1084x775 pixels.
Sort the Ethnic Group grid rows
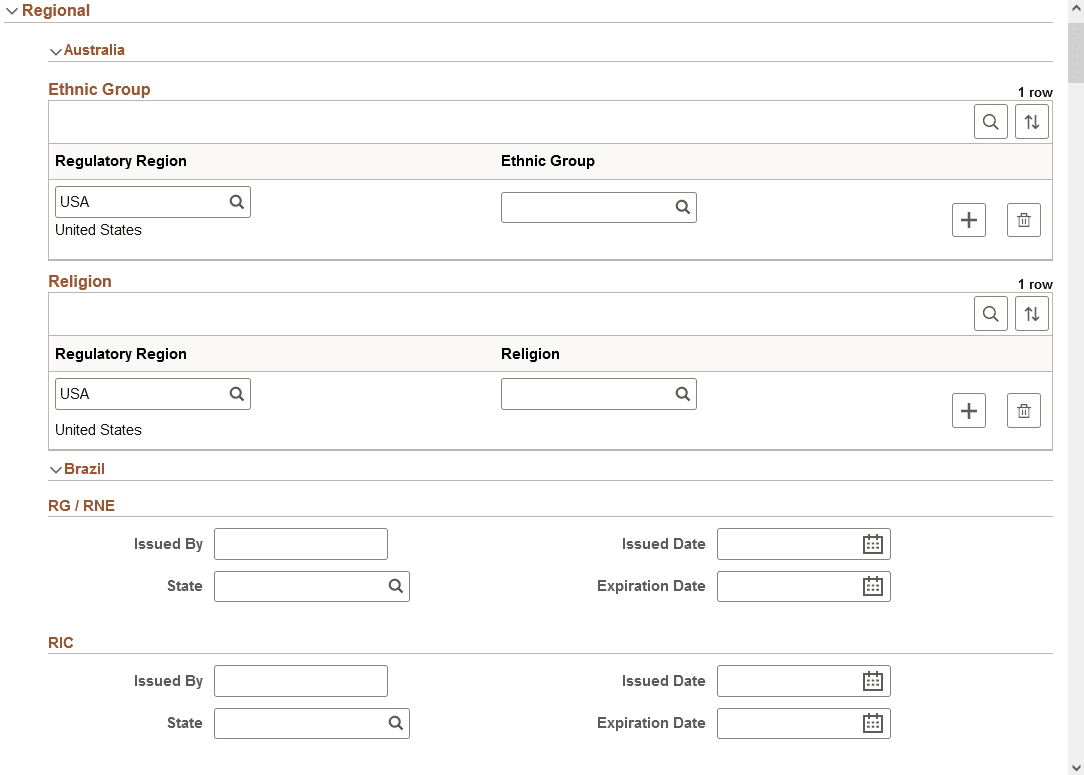tap(1031, 121)
